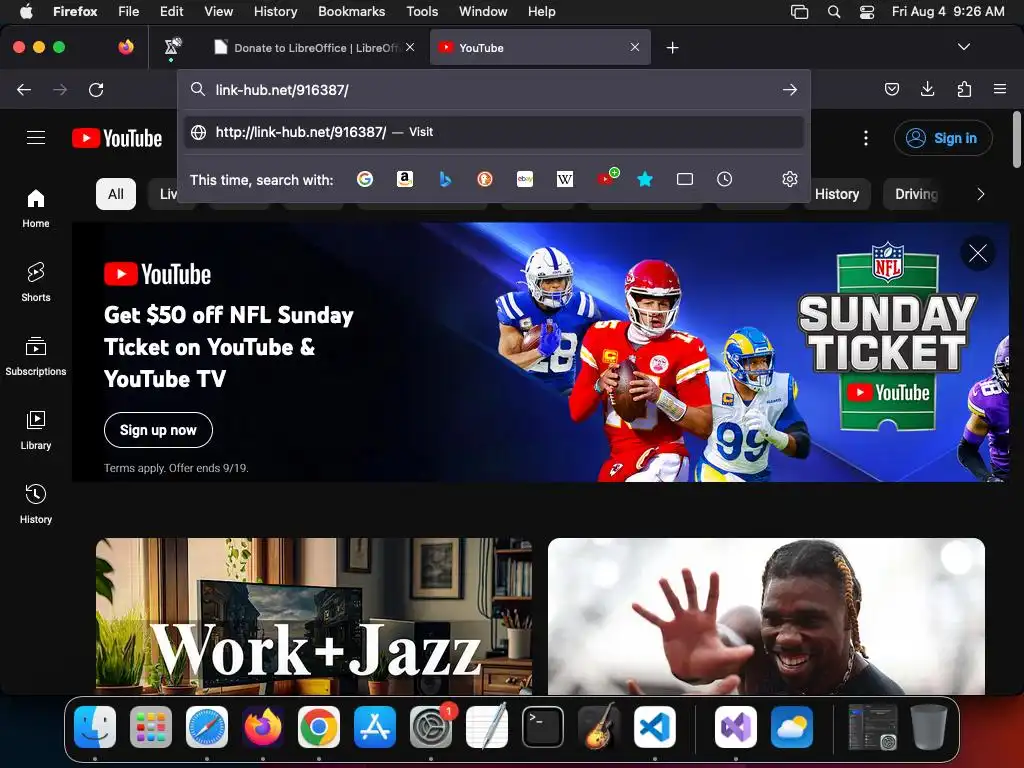Open search settings gear icon
The width and height of the screenshot is (1024, 768).
(790, 179)
